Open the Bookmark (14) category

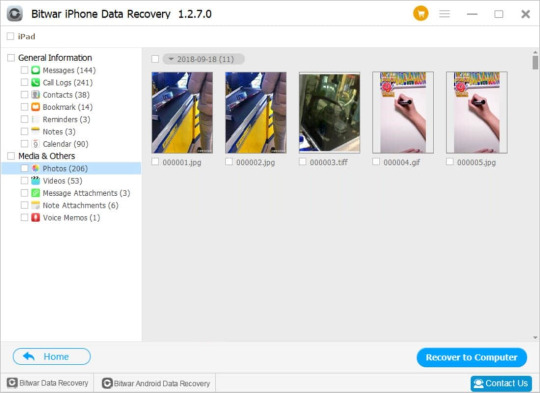coord(68,107)
